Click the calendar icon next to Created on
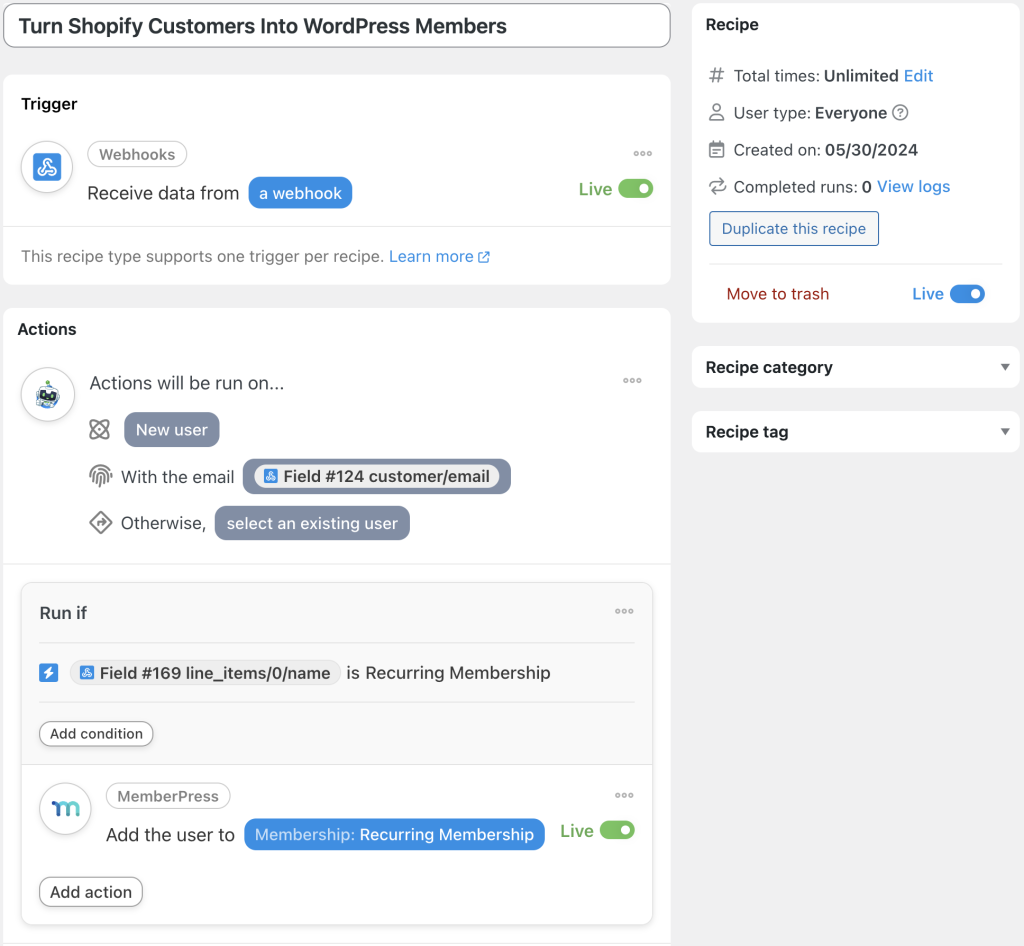1024x946 pixels. tap(715, 149)
